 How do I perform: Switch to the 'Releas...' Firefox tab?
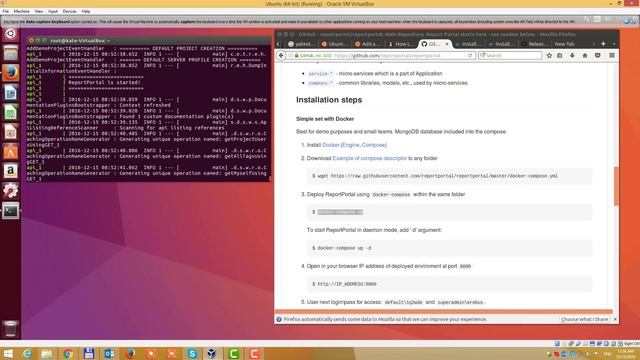535,44
